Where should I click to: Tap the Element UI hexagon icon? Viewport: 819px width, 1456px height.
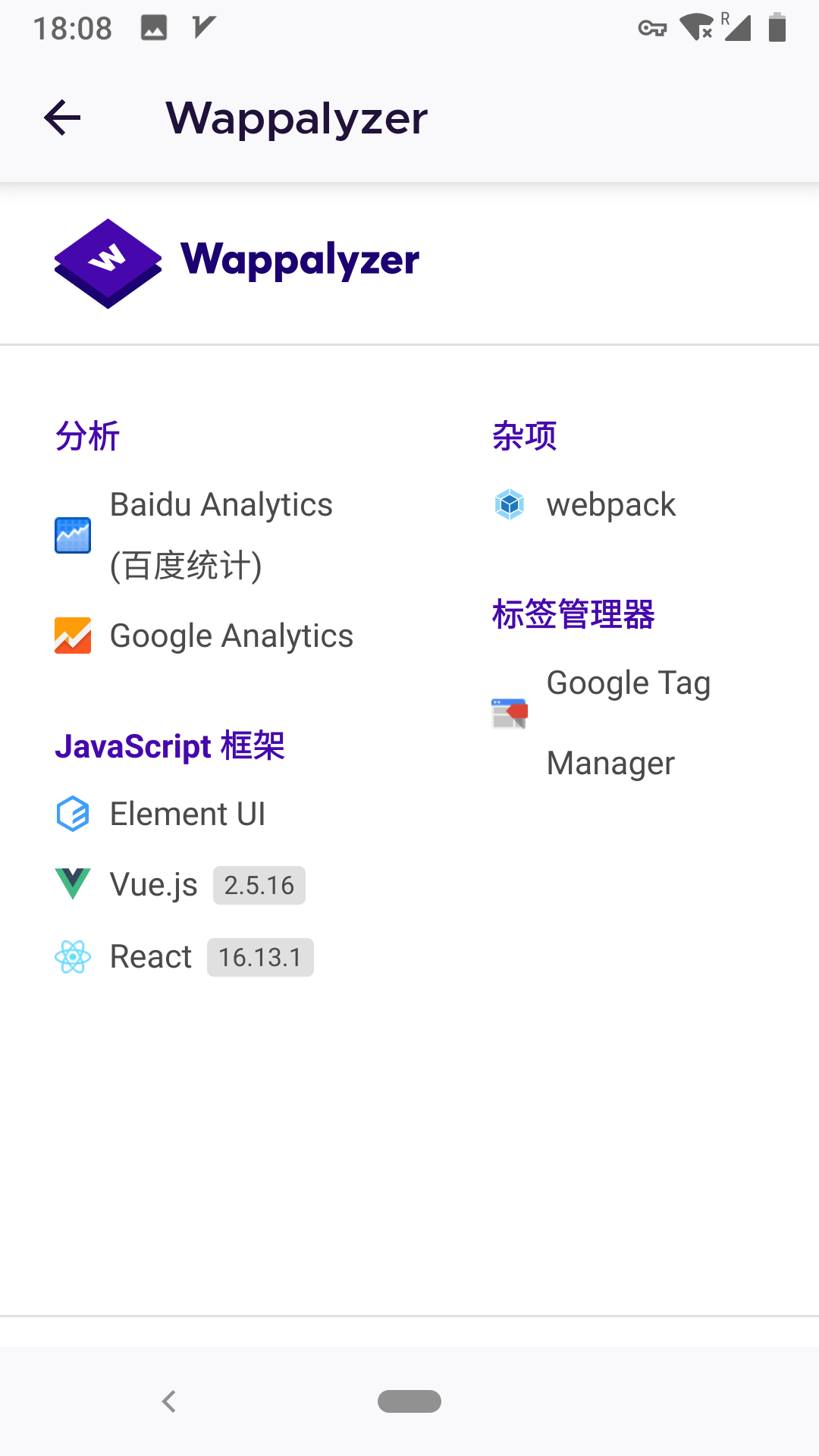(73, 814)
